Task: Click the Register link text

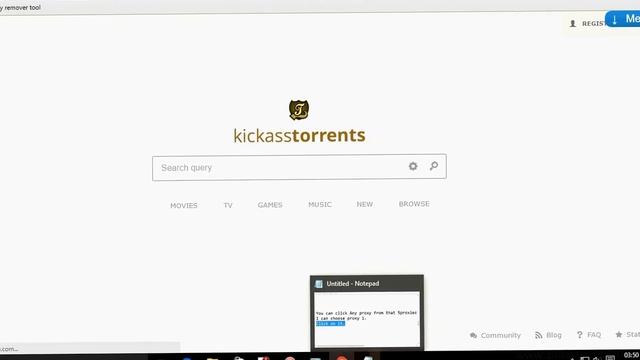Action: coord(593,24)
